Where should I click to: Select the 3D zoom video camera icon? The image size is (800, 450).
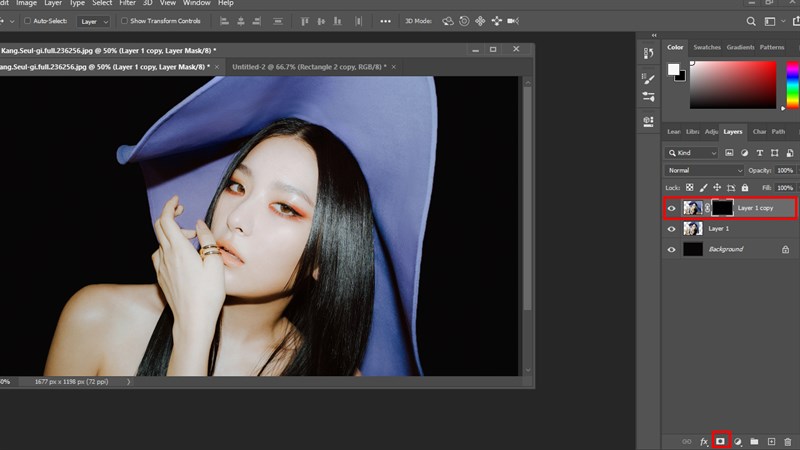pyautogui.click(x=513, y=21)
